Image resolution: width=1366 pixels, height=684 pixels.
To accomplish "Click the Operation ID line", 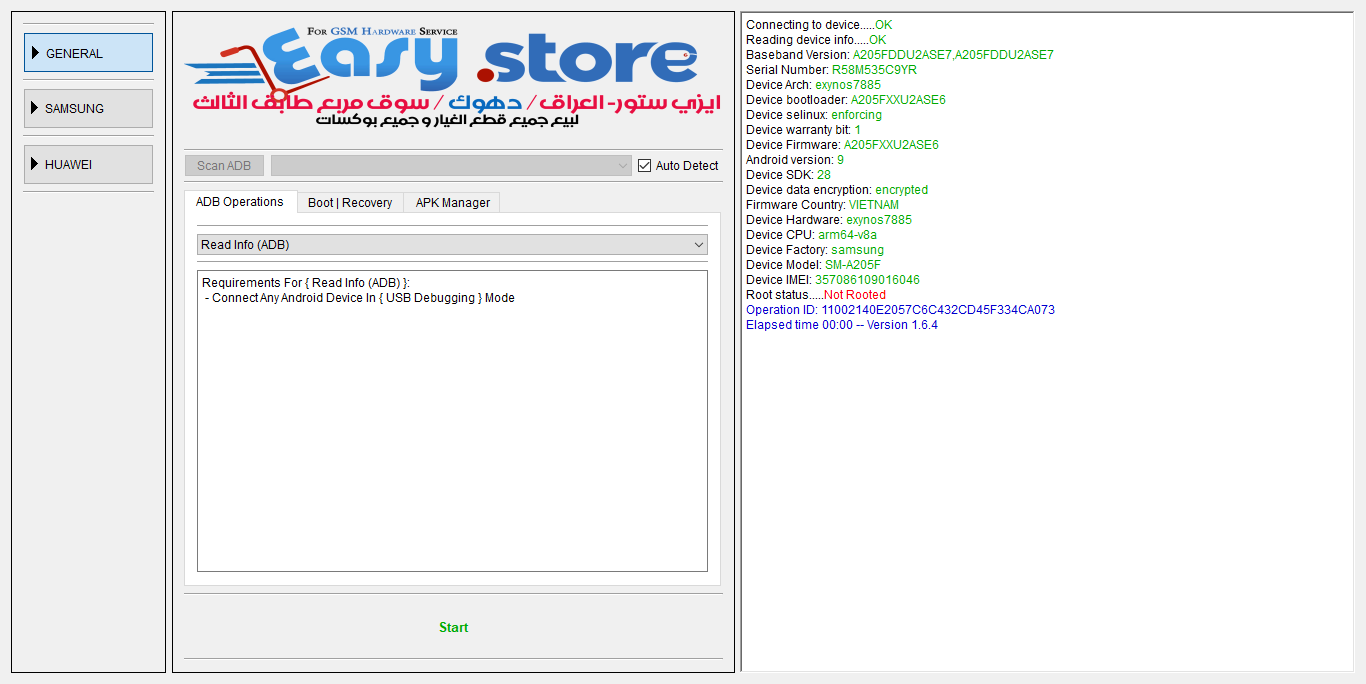I will pyautogui.click(x=900, y=310).
